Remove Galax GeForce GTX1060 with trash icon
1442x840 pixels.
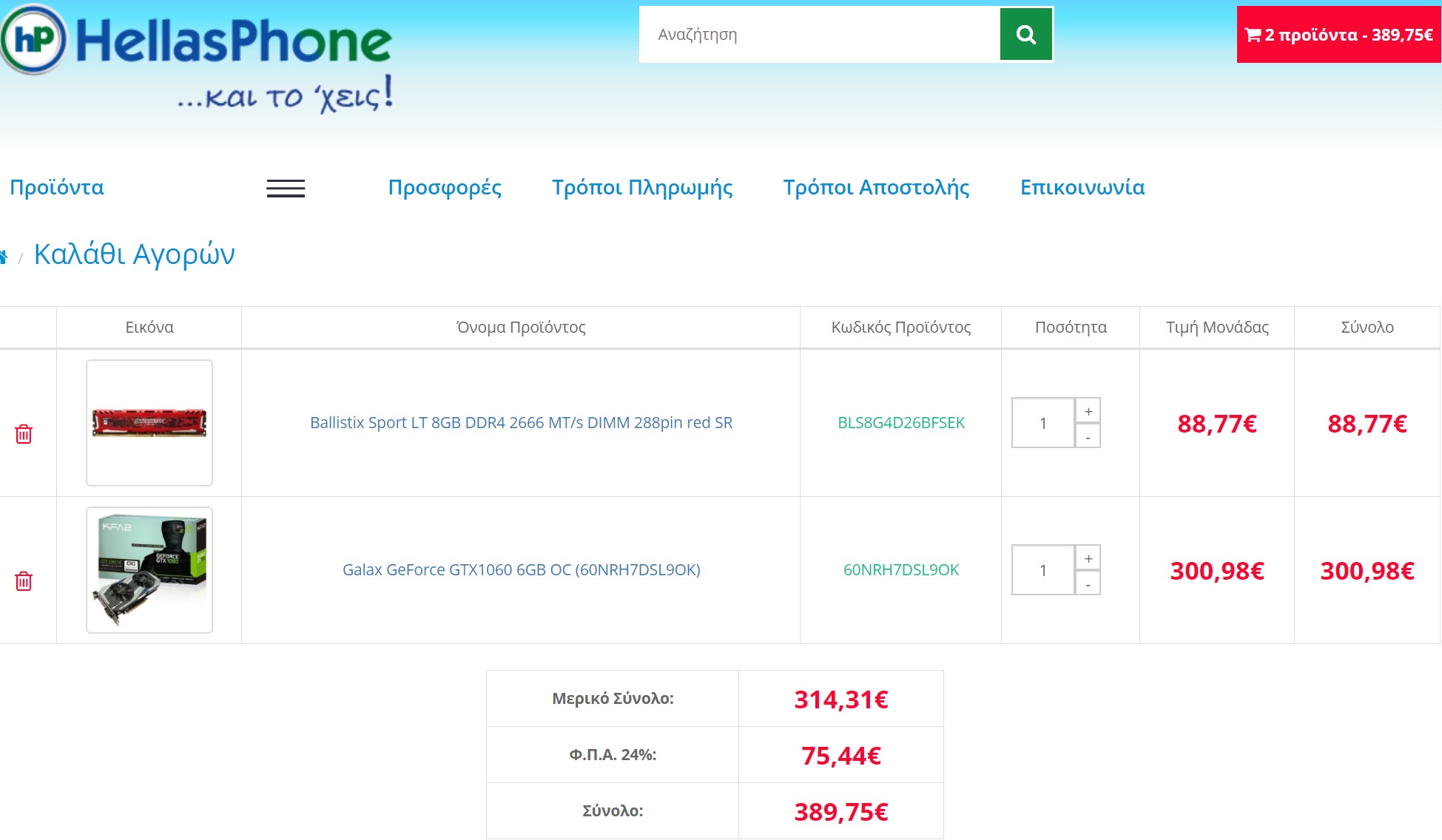24,581
